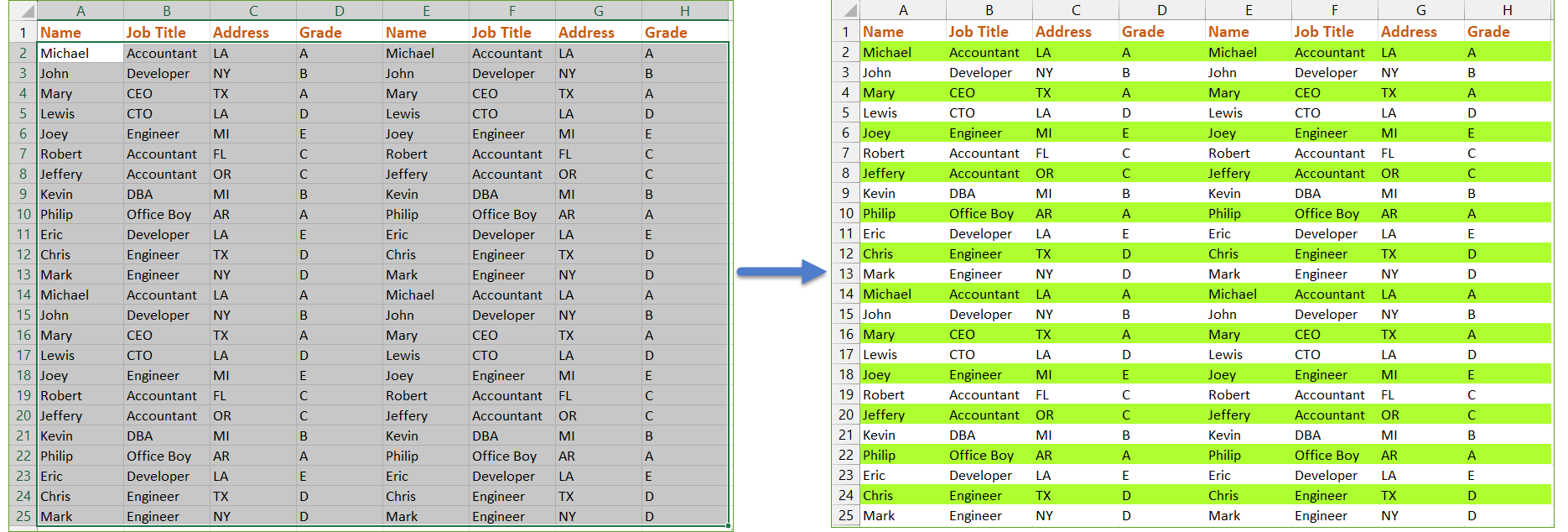Click header cell F1 Job Title in right sheet
This screenshot has width=1568, height=532.
coord(1335,31)
